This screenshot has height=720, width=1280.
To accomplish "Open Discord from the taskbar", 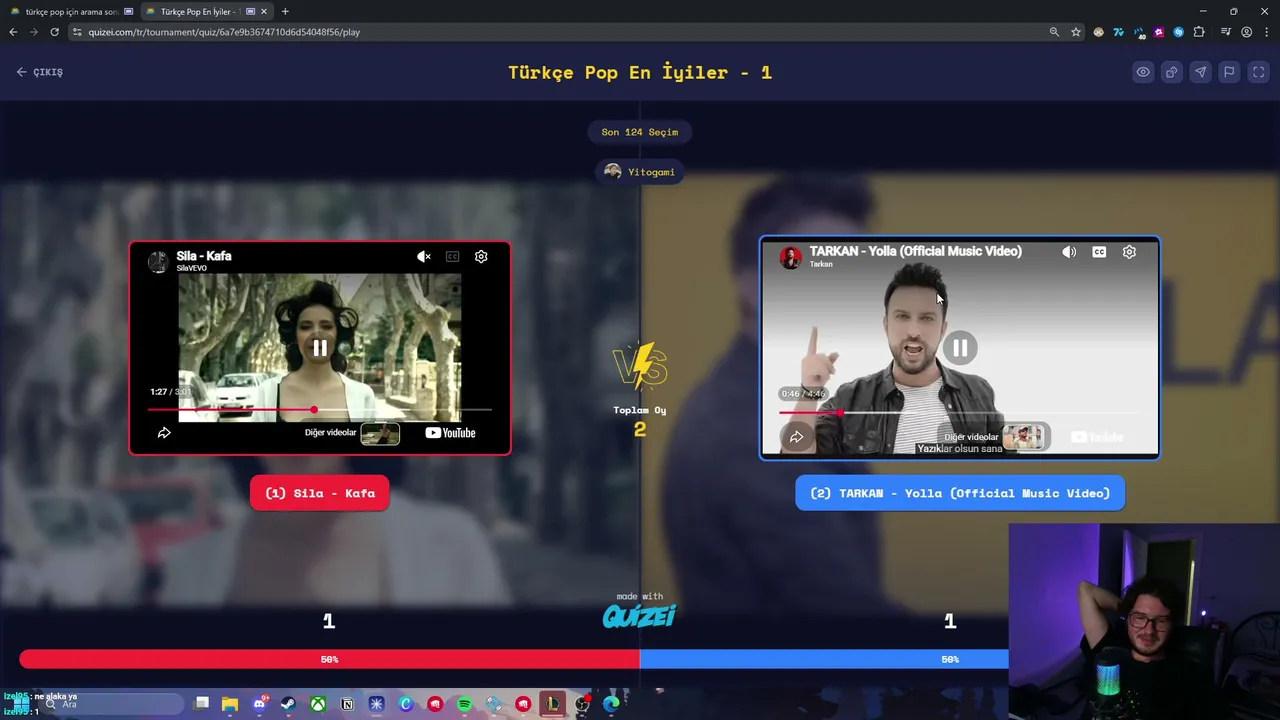I will pos(259,704).
